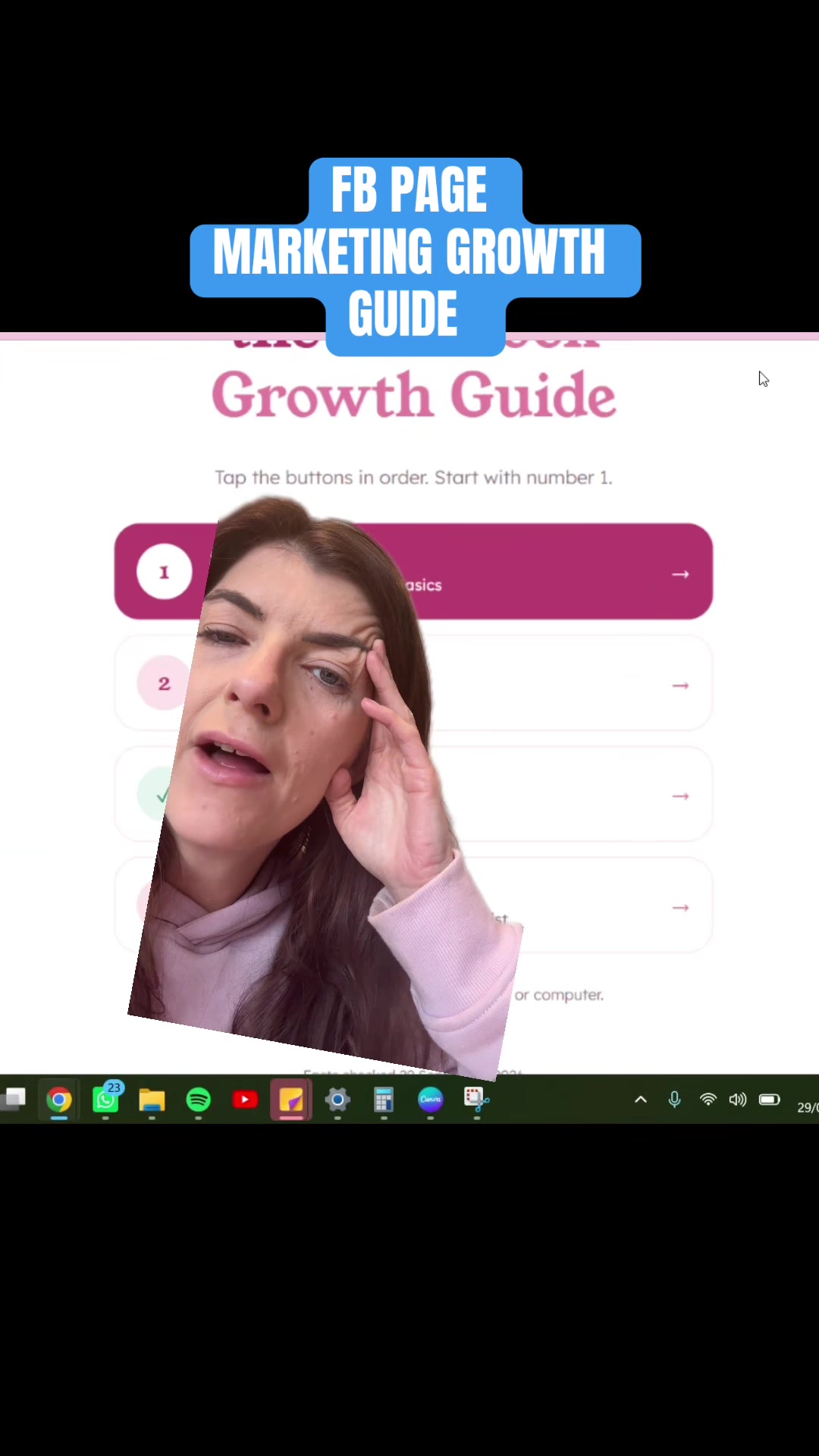Launch the Snipping Tool from the taskbar
Viewport: 819px width, 1456px height.
tap(477, 1100)
